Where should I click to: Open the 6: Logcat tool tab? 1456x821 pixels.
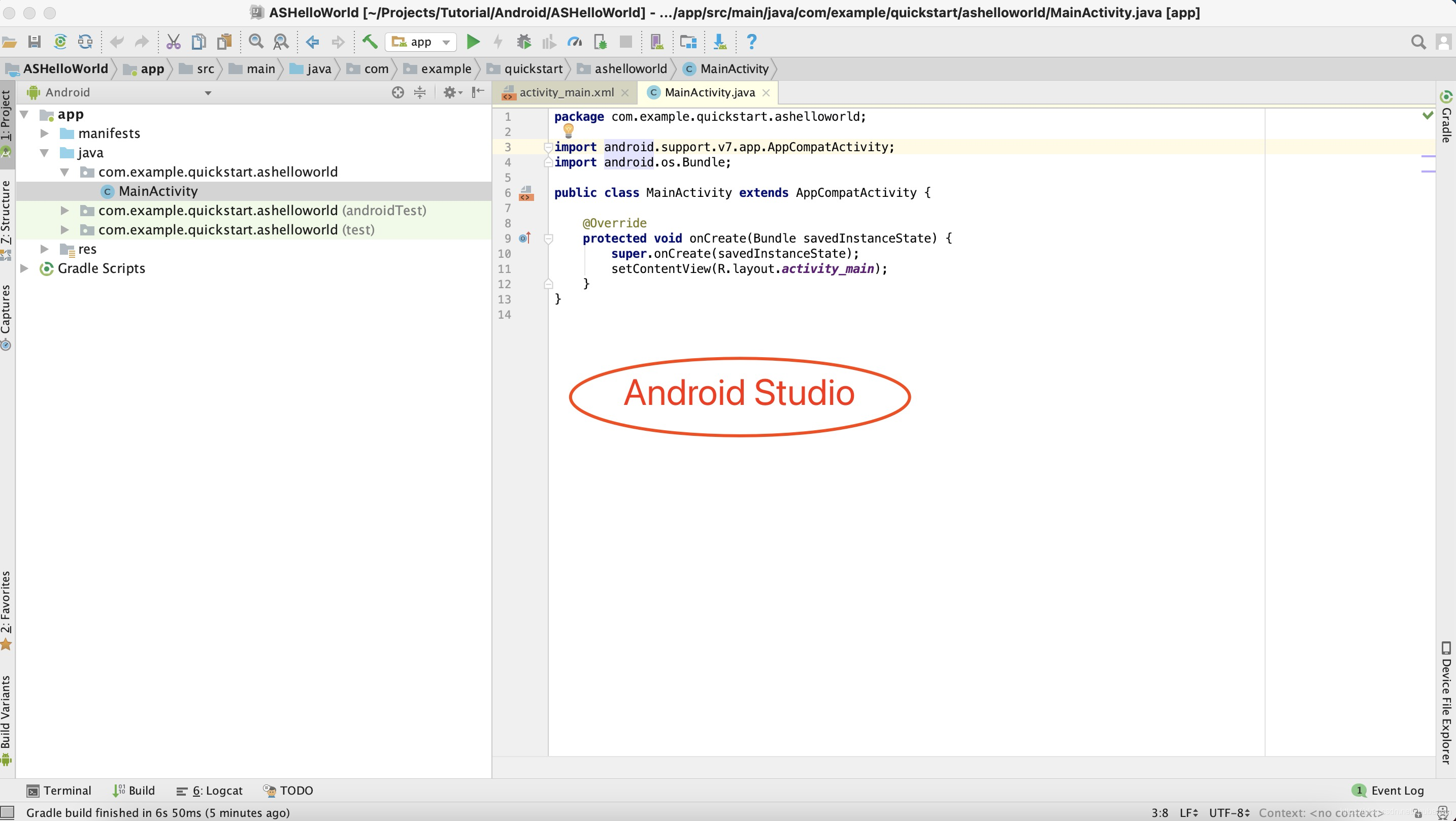[x=210, y=790]
